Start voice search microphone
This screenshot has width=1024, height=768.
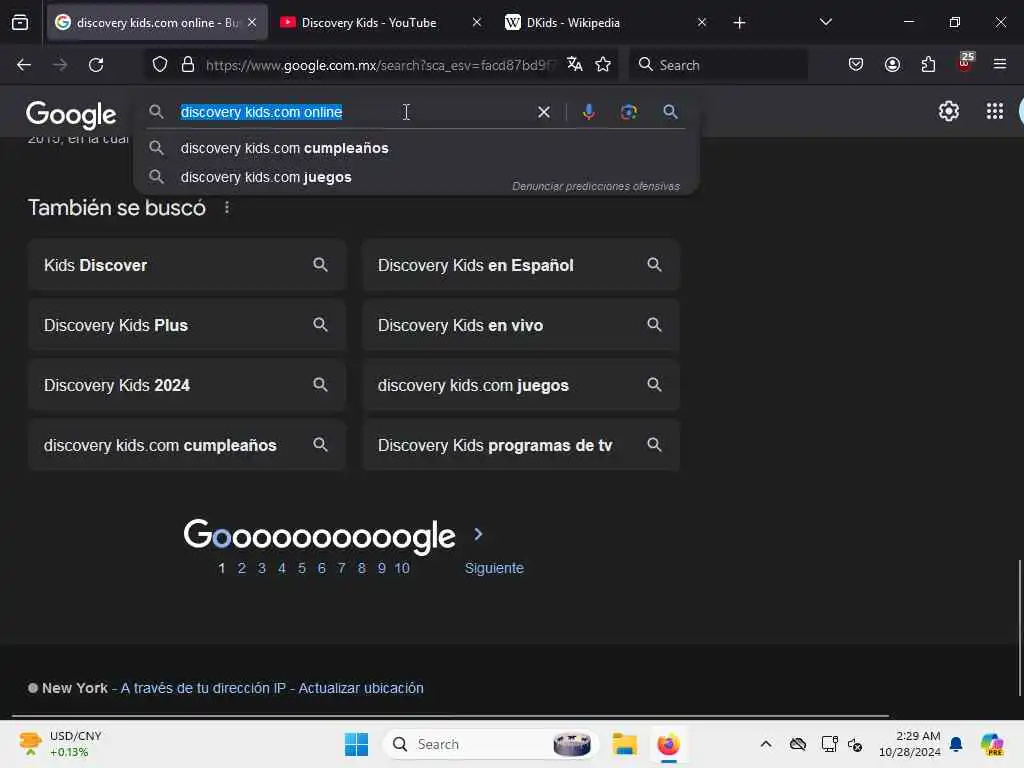588,112
